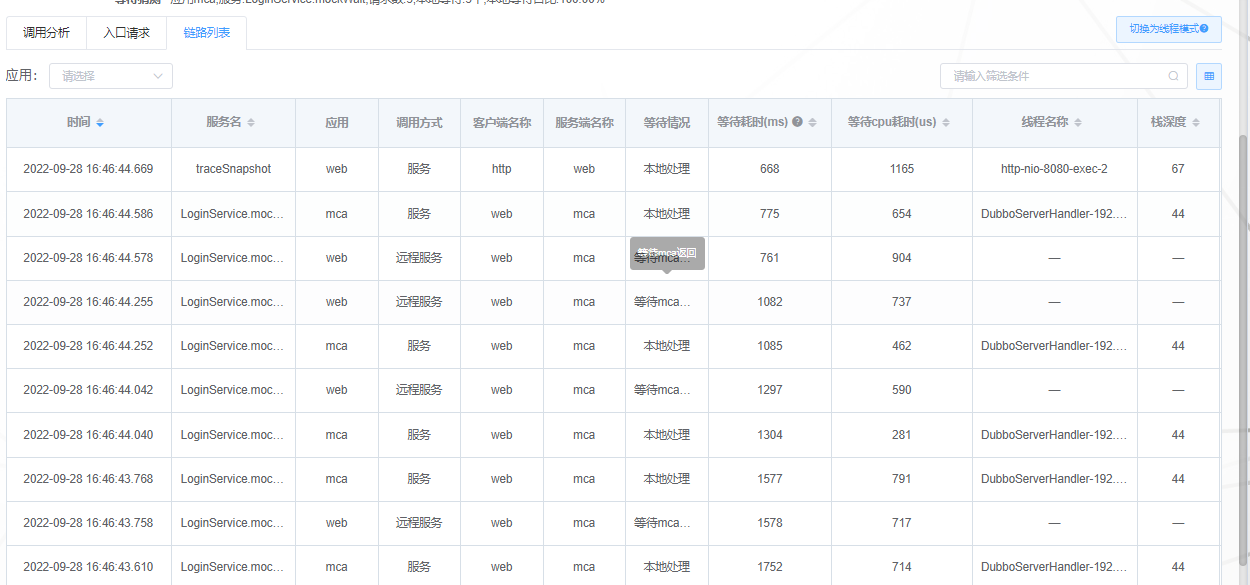Click timestamp 2022-09-28 16:46:44.255
This screenshot has width=1250, height=585.
(88, 302)
